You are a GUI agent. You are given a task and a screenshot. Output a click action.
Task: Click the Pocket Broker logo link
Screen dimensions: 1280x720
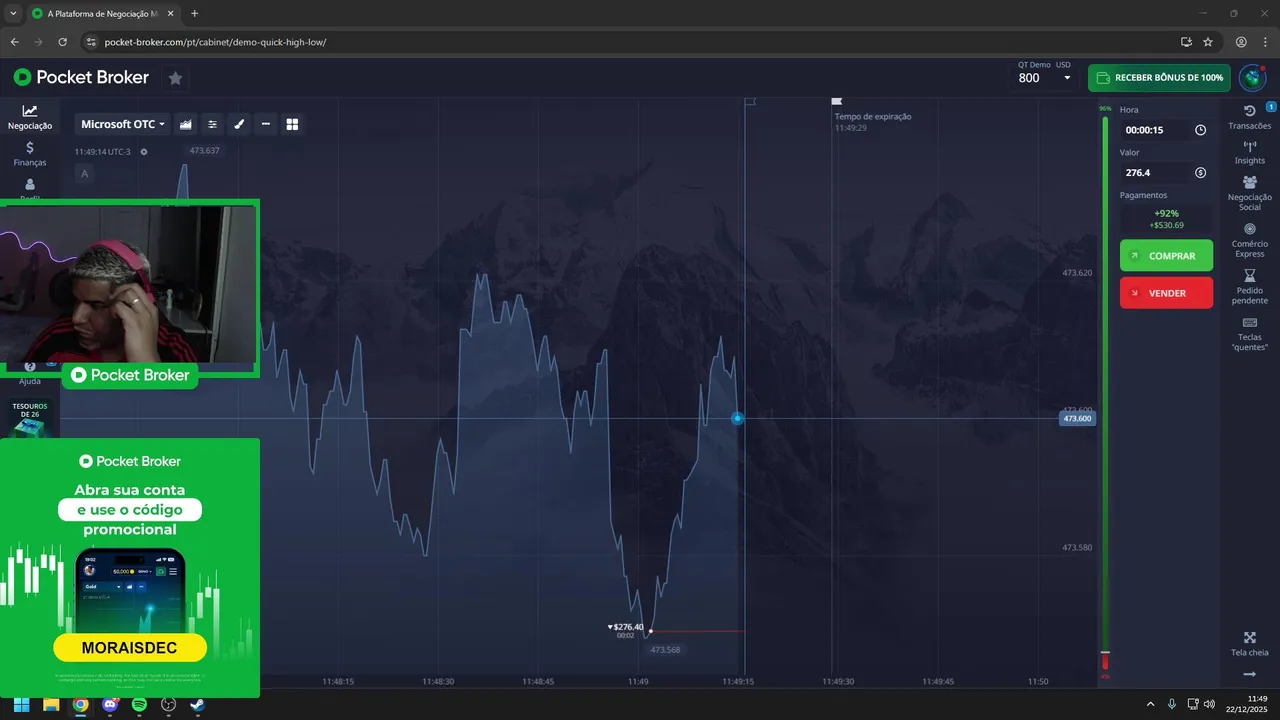81,78
